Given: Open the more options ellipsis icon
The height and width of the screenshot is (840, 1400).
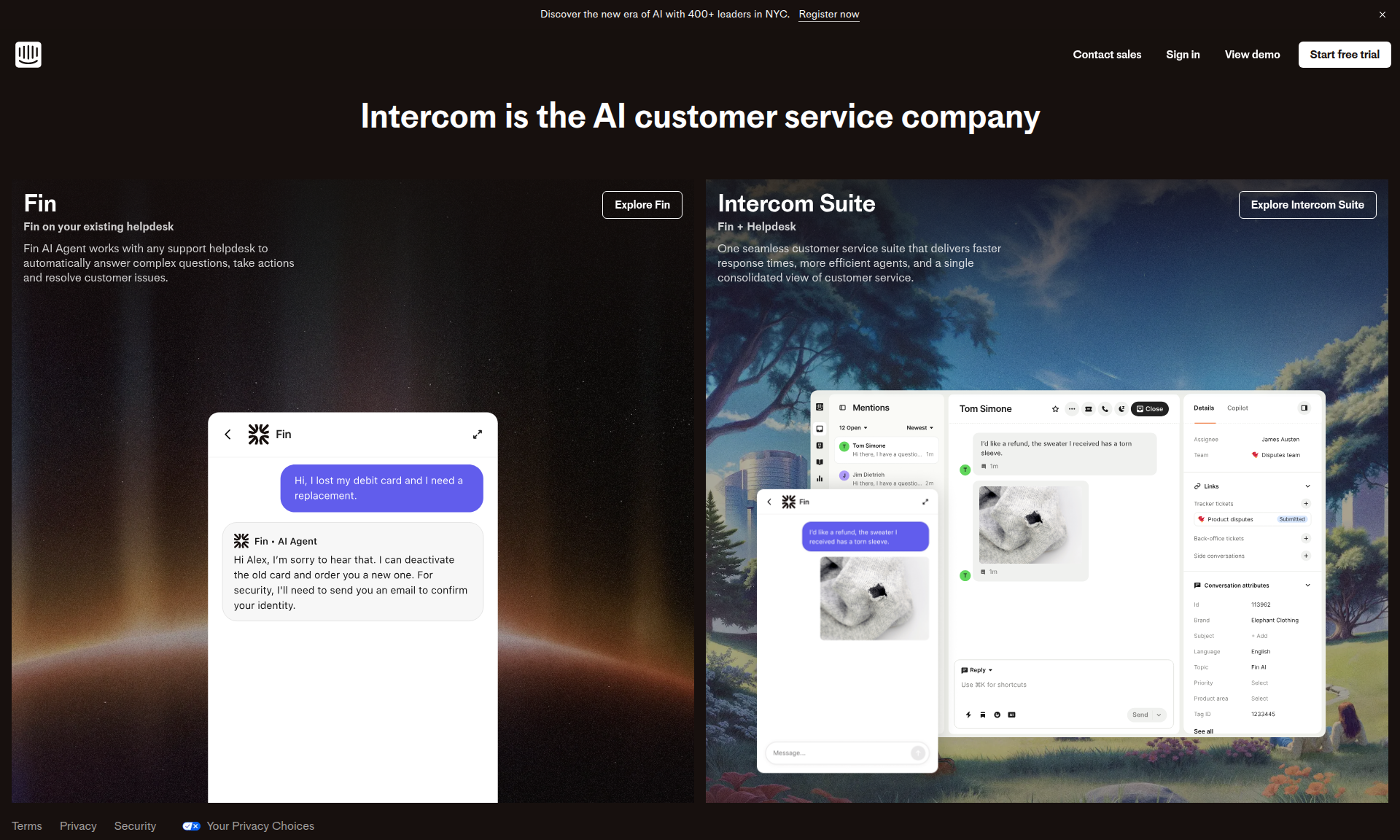Looking at the screenshot, I should pyautogui.click(x=1072, y=409).
